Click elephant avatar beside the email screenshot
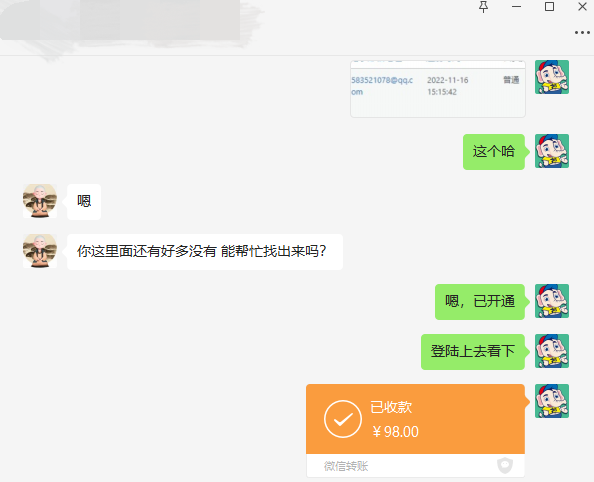 [552, 77]
